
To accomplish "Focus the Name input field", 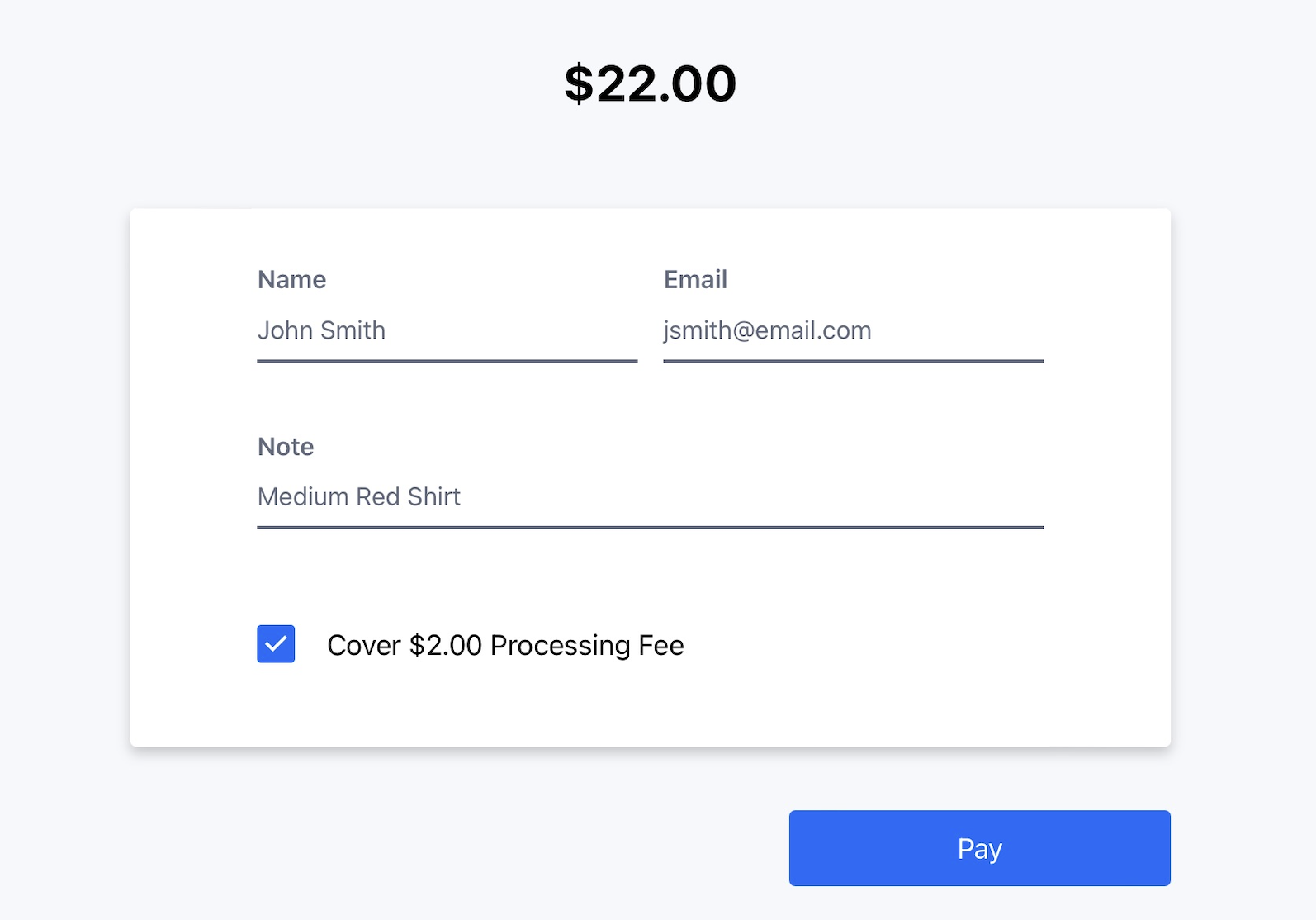I will pos(447,331).
